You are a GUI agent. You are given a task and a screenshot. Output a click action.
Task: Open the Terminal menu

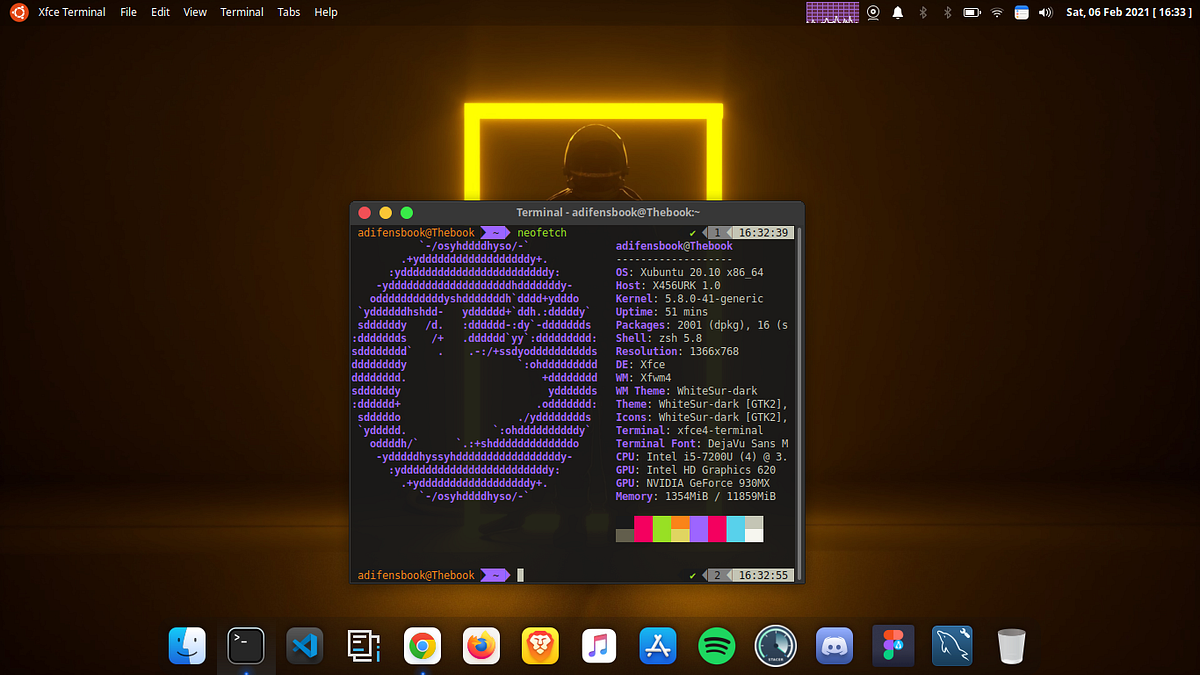pos(241,12)
